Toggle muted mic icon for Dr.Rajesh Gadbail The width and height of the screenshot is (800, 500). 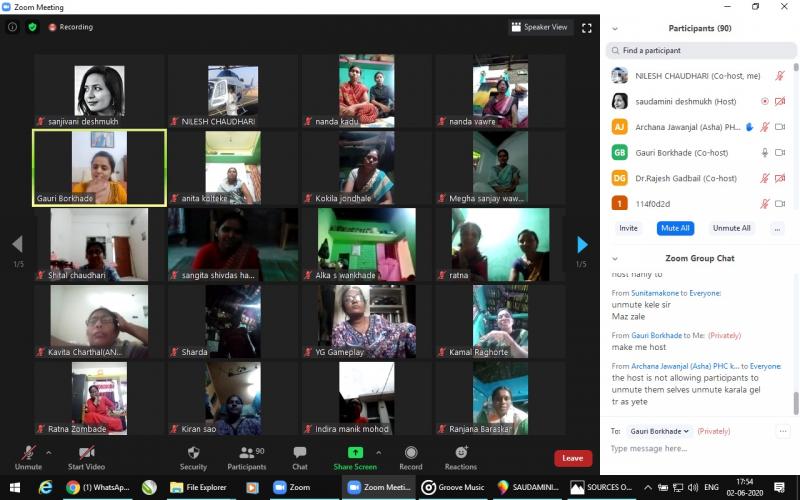(x=764, y=178)
